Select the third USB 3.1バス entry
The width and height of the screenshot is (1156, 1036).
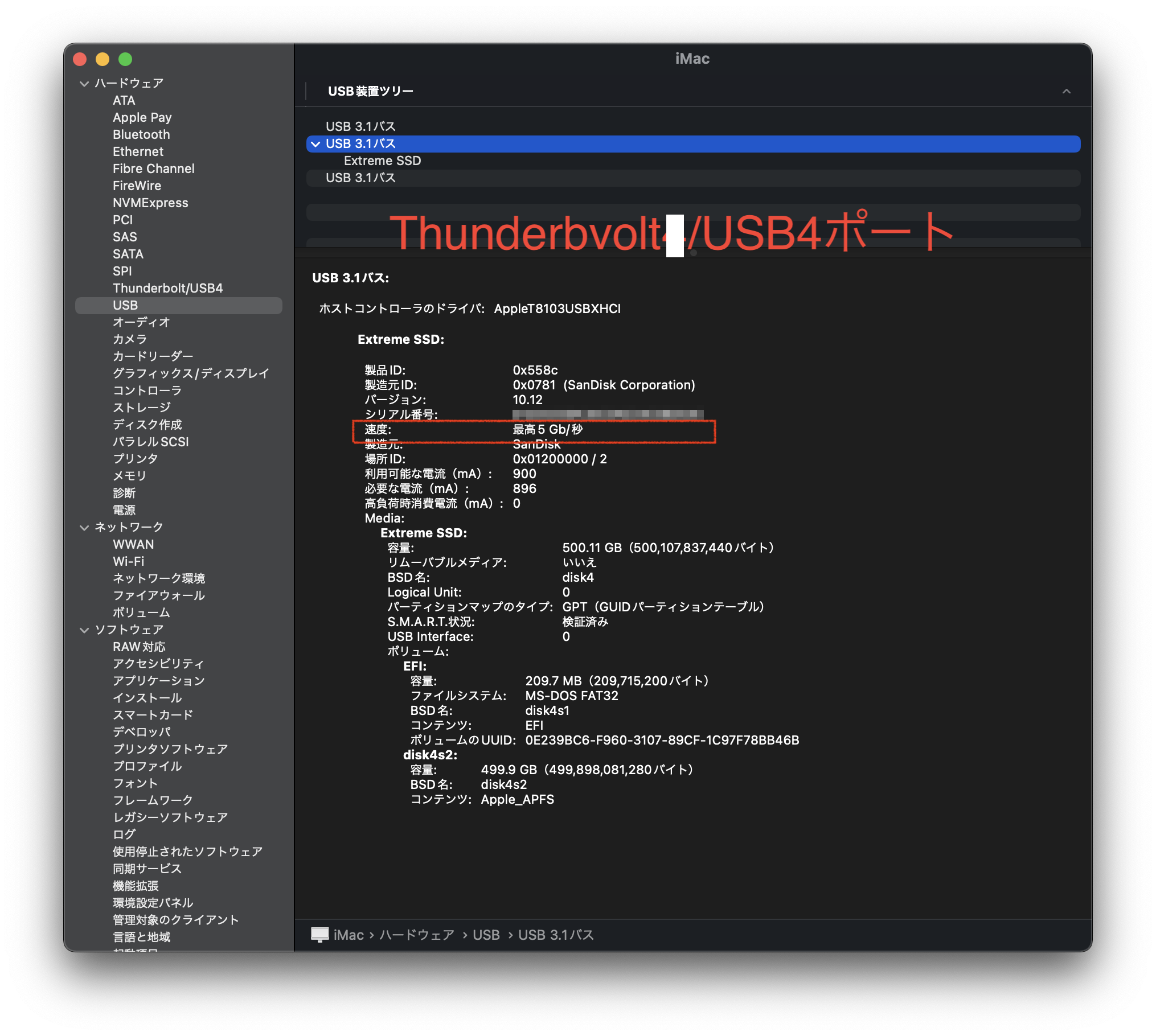pos(360,178)
